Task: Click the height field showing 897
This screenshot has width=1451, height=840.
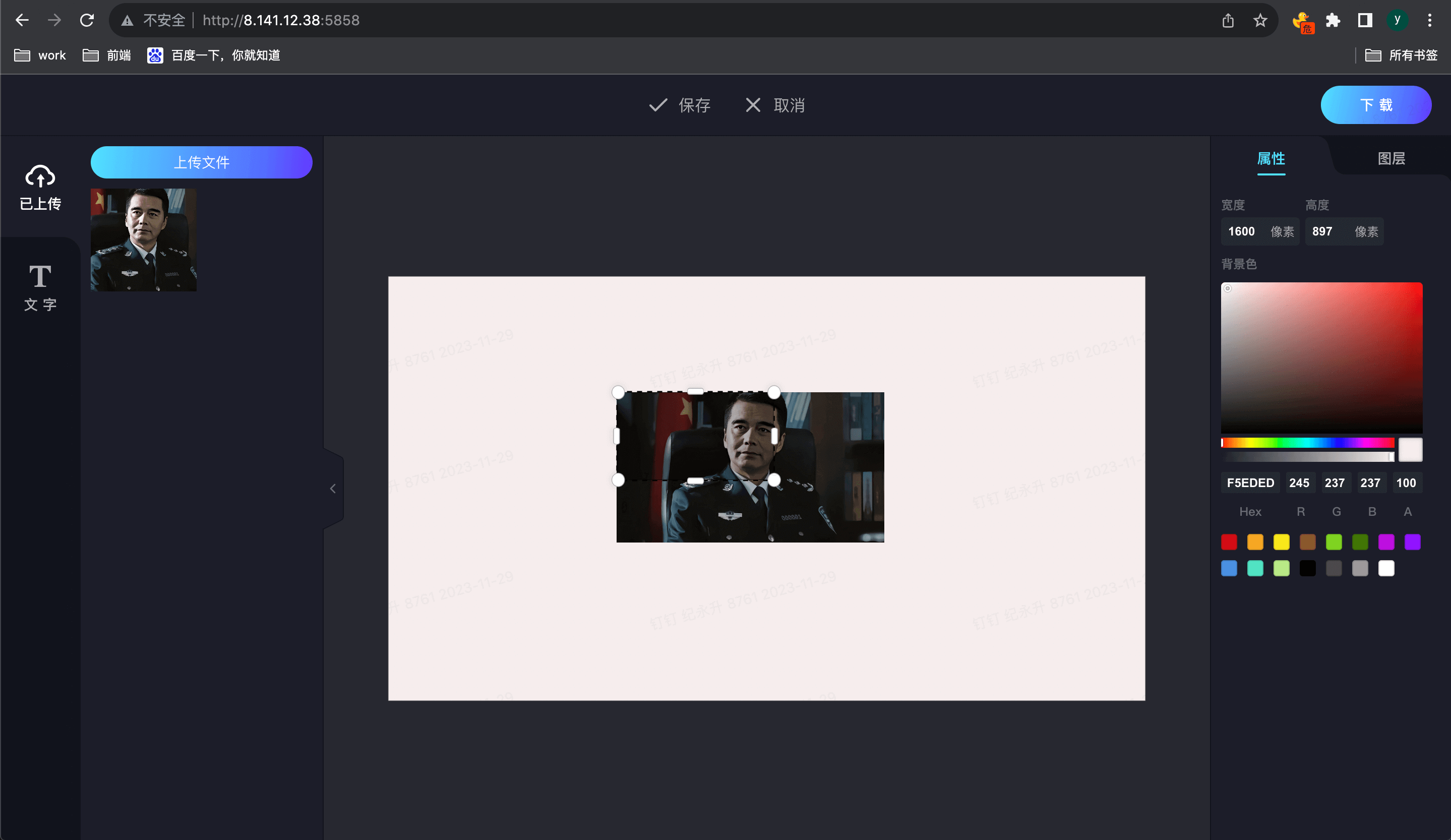Action: point(1344,231)
